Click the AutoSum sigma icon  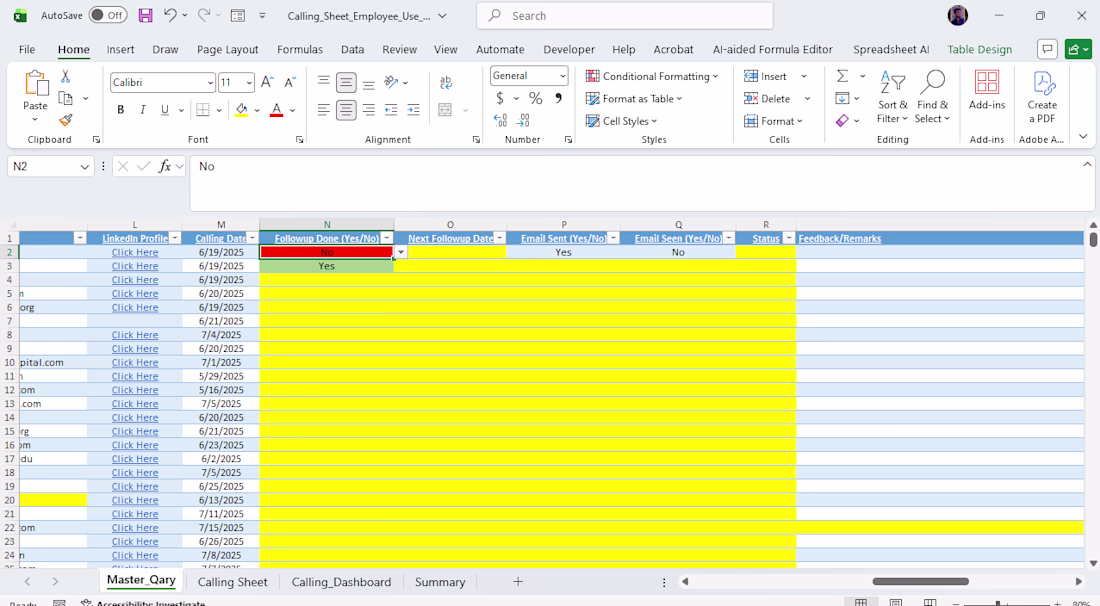click(x=842, y=76)
